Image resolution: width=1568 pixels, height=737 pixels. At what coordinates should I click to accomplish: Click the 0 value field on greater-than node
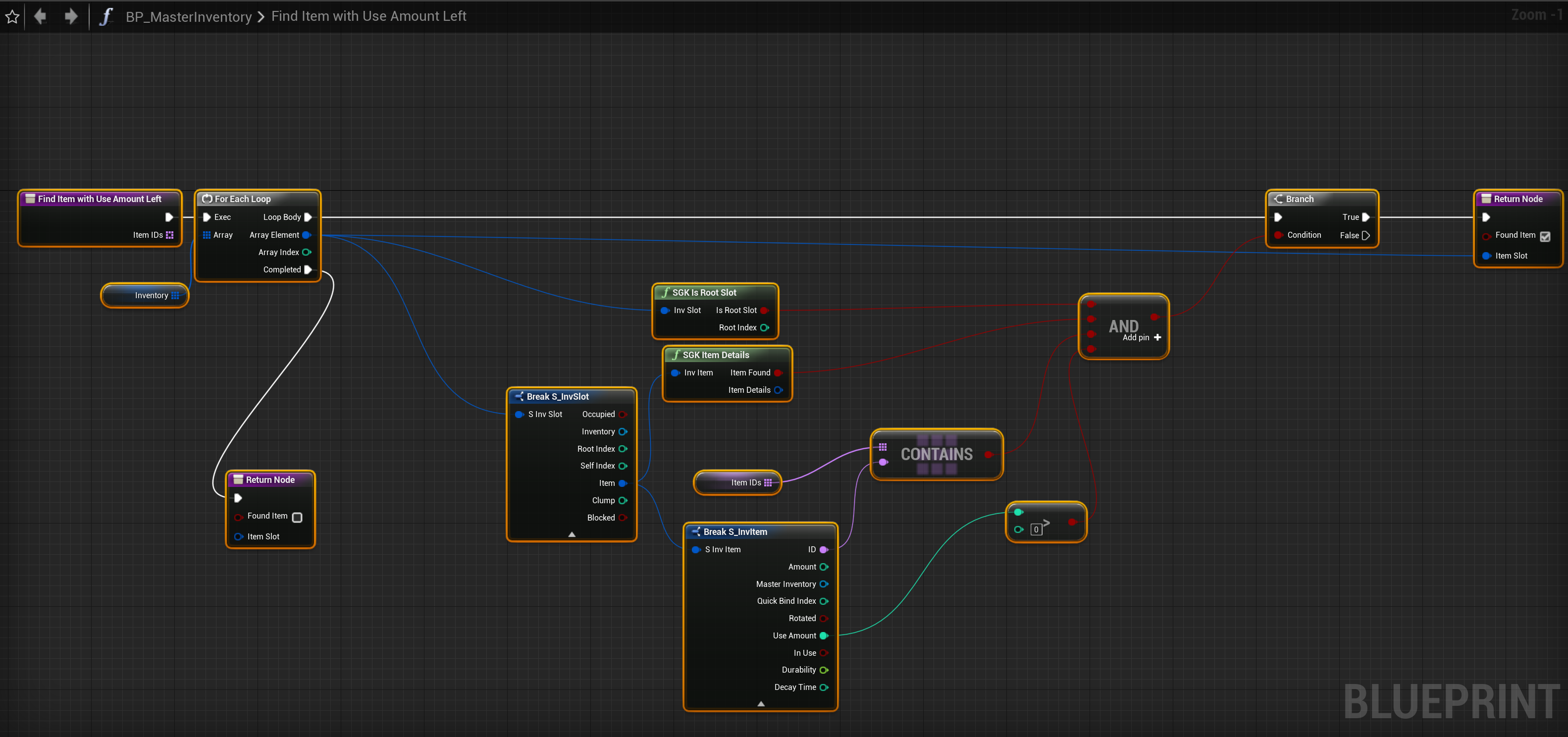[x=1036, y=529]
